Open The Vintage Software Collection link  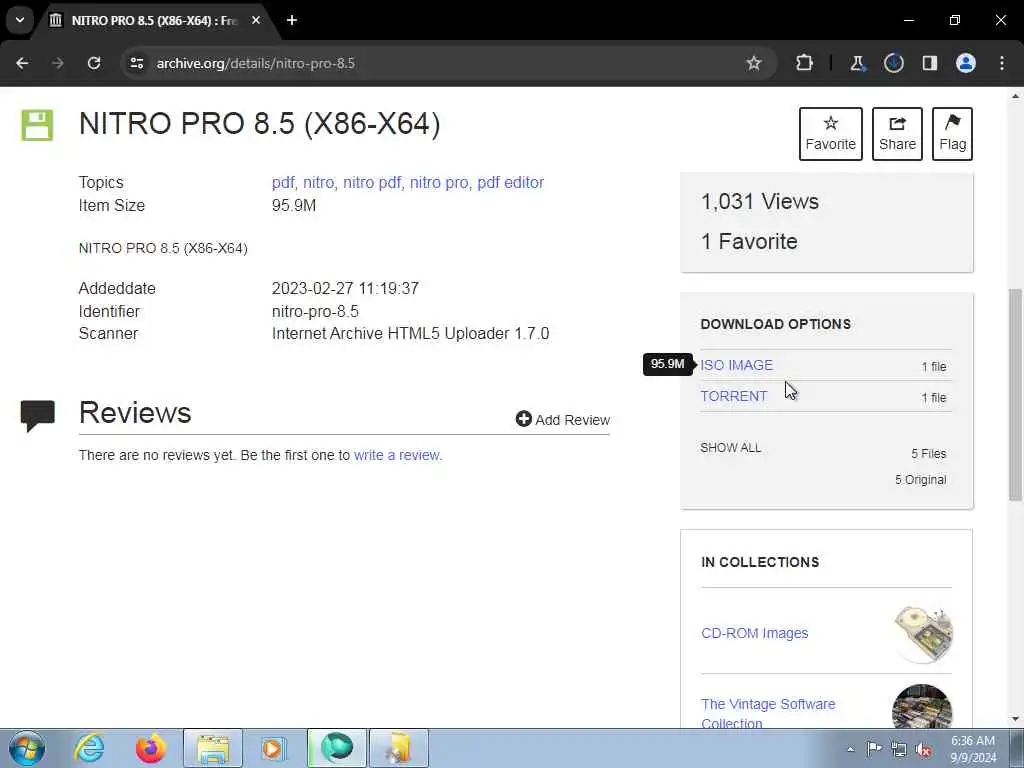pyautogui.click(x=768, y=714)
